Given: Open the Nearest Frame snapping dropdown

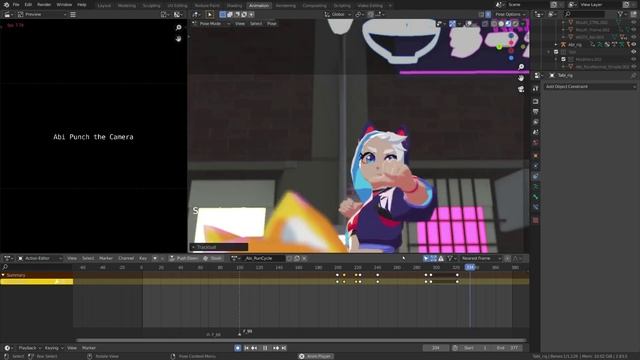Looking at the screenshot, I should pyautogui.click(x=481, y=258).
